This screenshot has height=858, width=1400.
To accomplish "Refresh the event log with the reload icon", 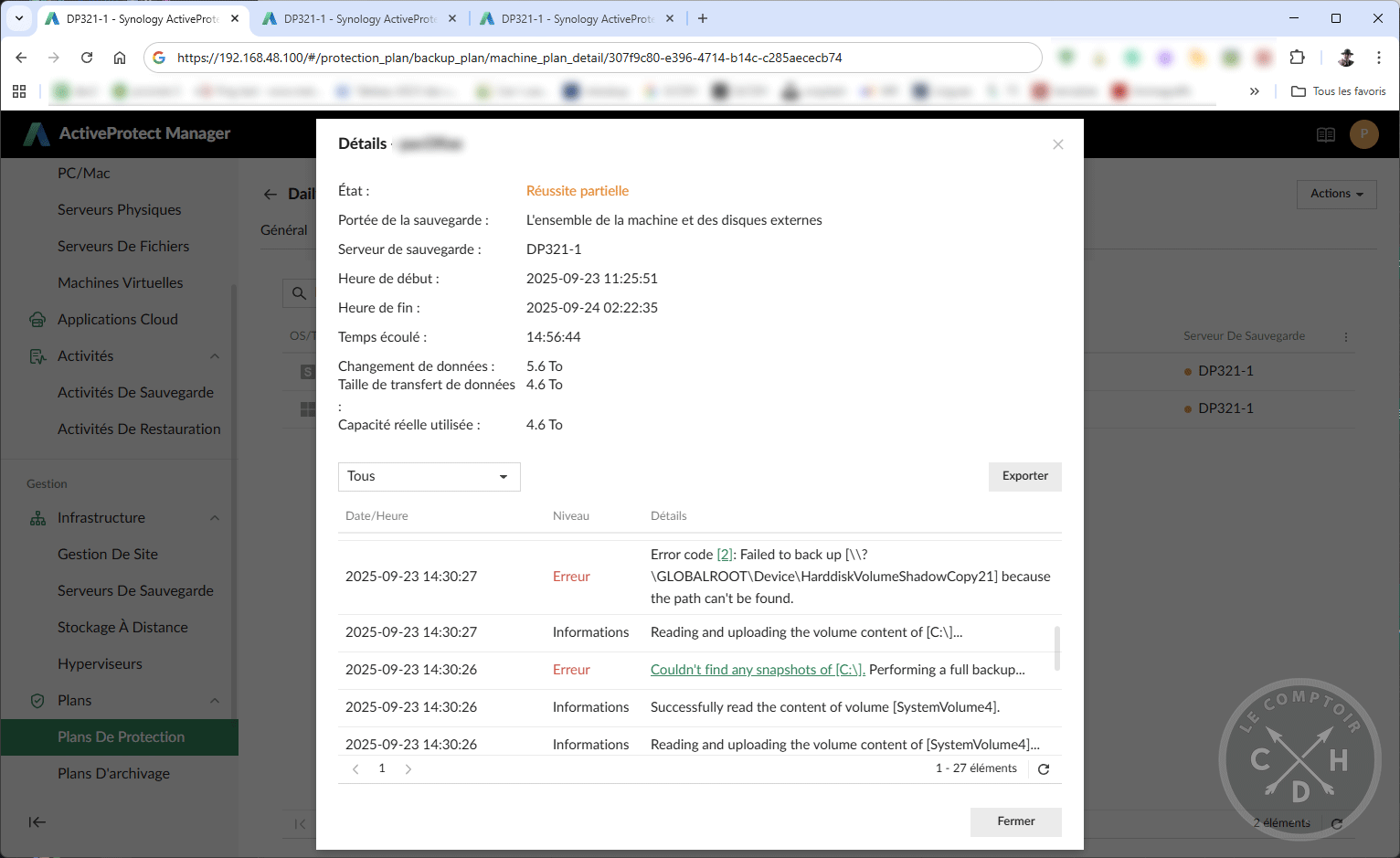I will click(x=1043, y=768).
